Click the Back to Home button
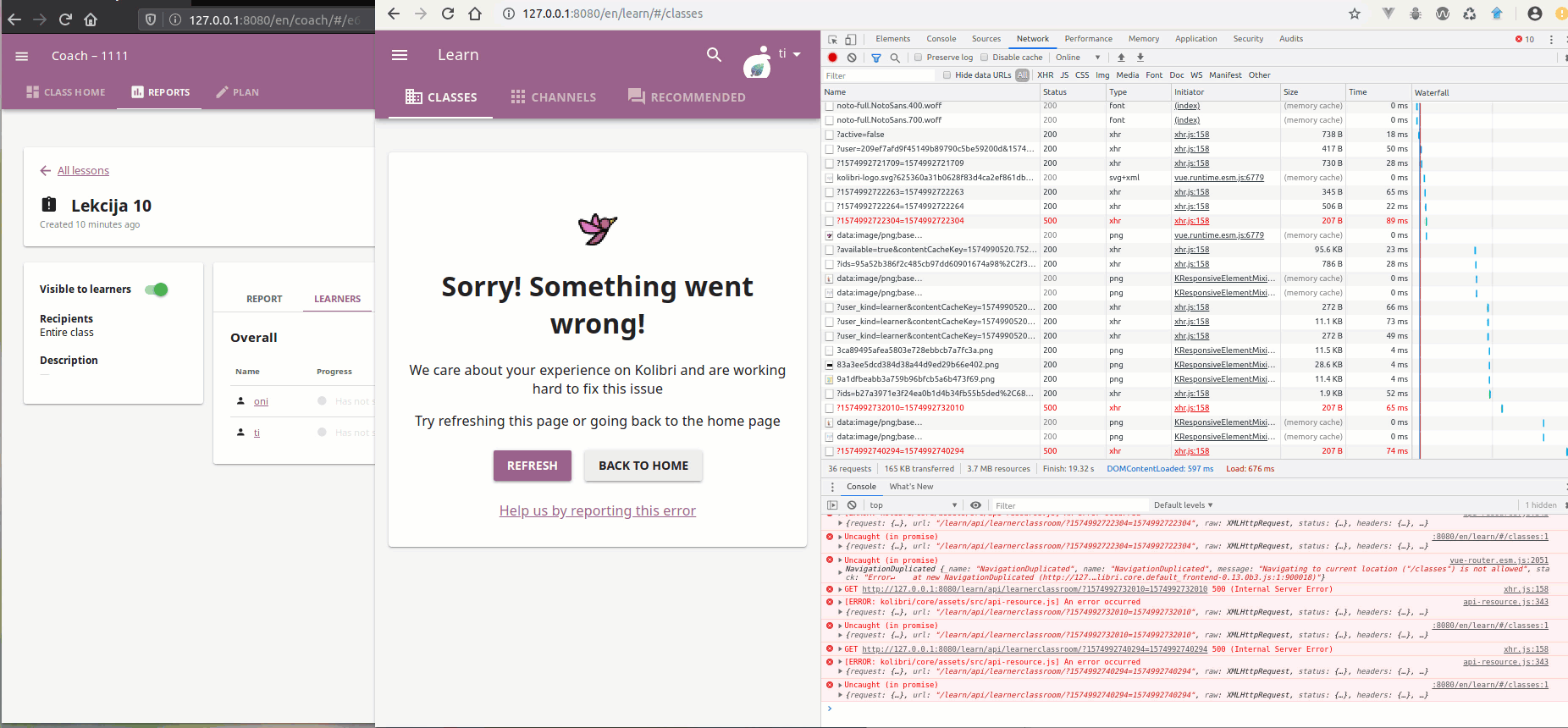The height and width of the screenshot is (728, 1568). click(x=643, y=466)
